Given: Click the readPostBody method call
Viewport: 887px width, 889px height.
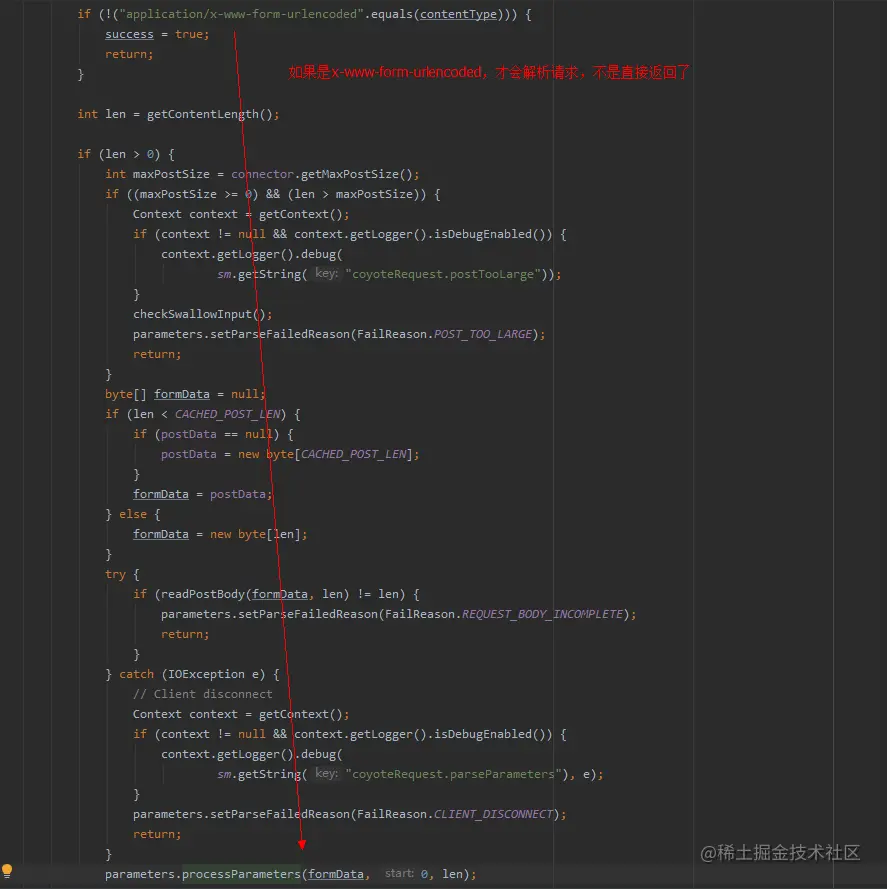Looking at the screenshot, I should click(x=202, y=594).
